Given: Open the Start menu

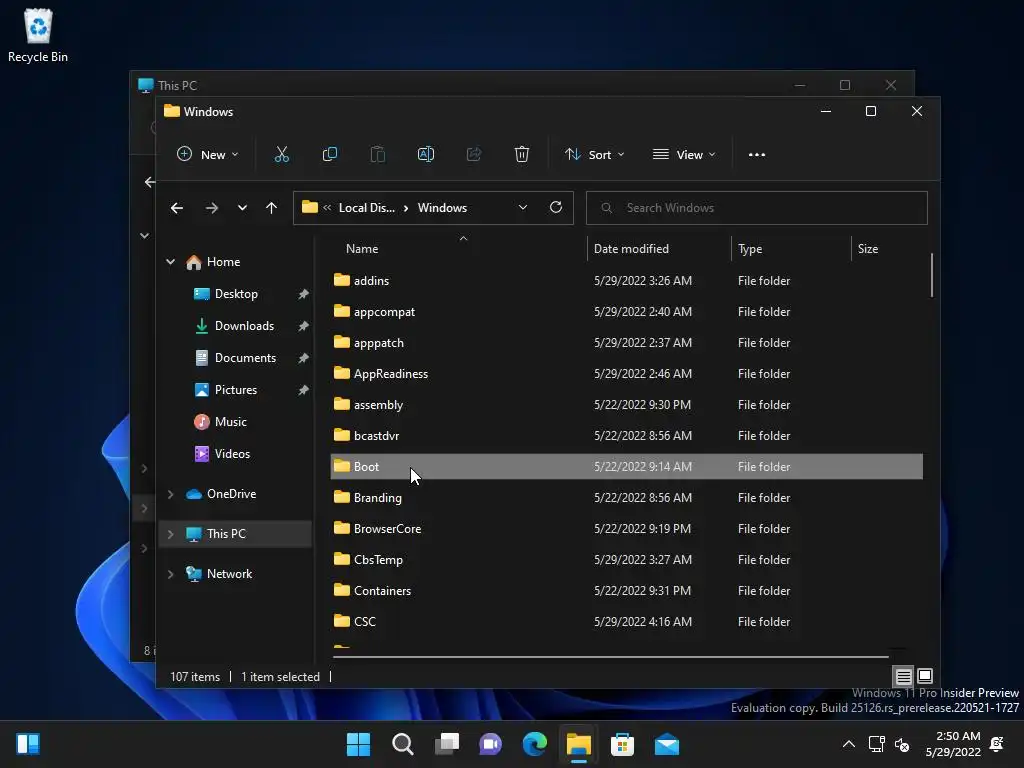Looking at the screenshot, I should click(358, 744).
